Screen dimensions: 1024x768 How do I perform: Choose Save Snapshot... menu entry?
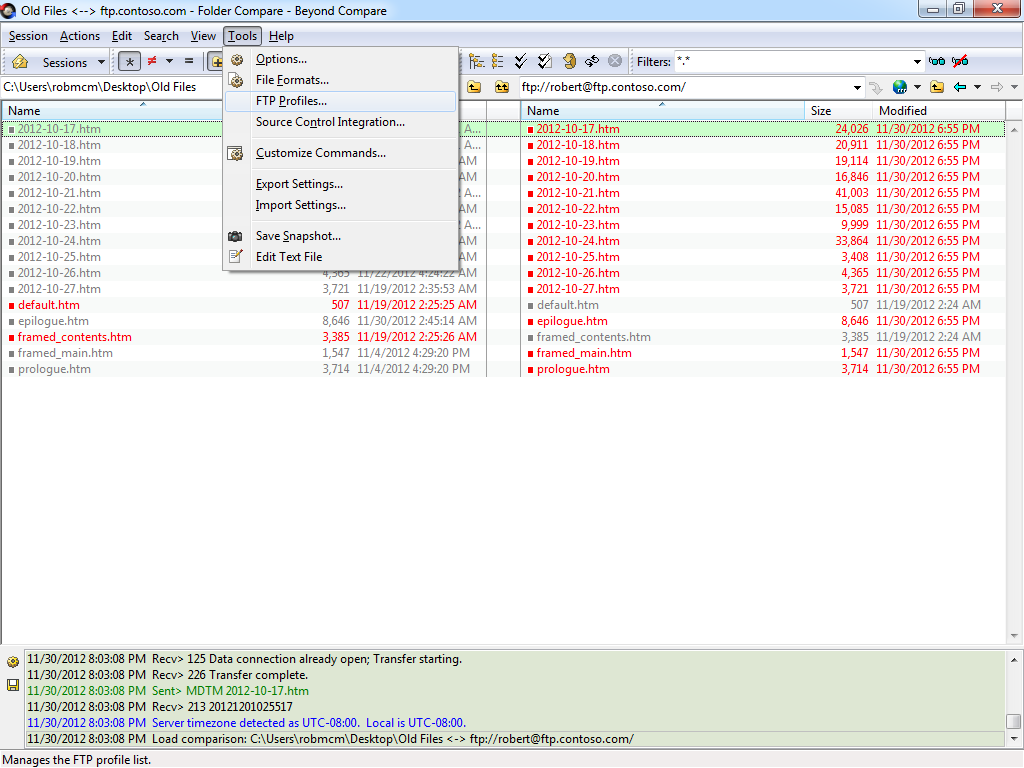(x=298, y=236)
